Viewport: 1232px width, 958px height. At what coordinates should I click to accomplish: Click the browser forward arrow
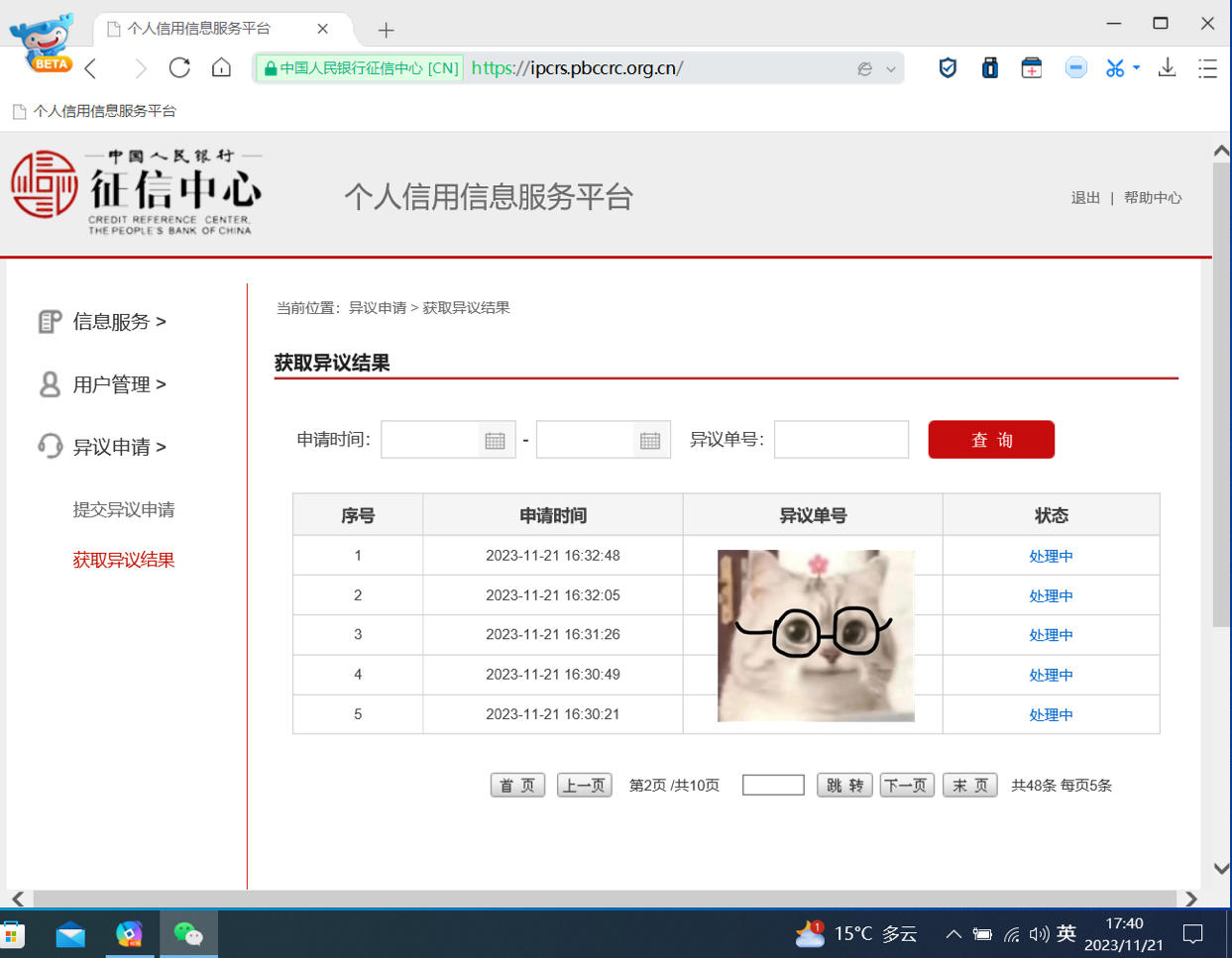[x=140, y=68]
